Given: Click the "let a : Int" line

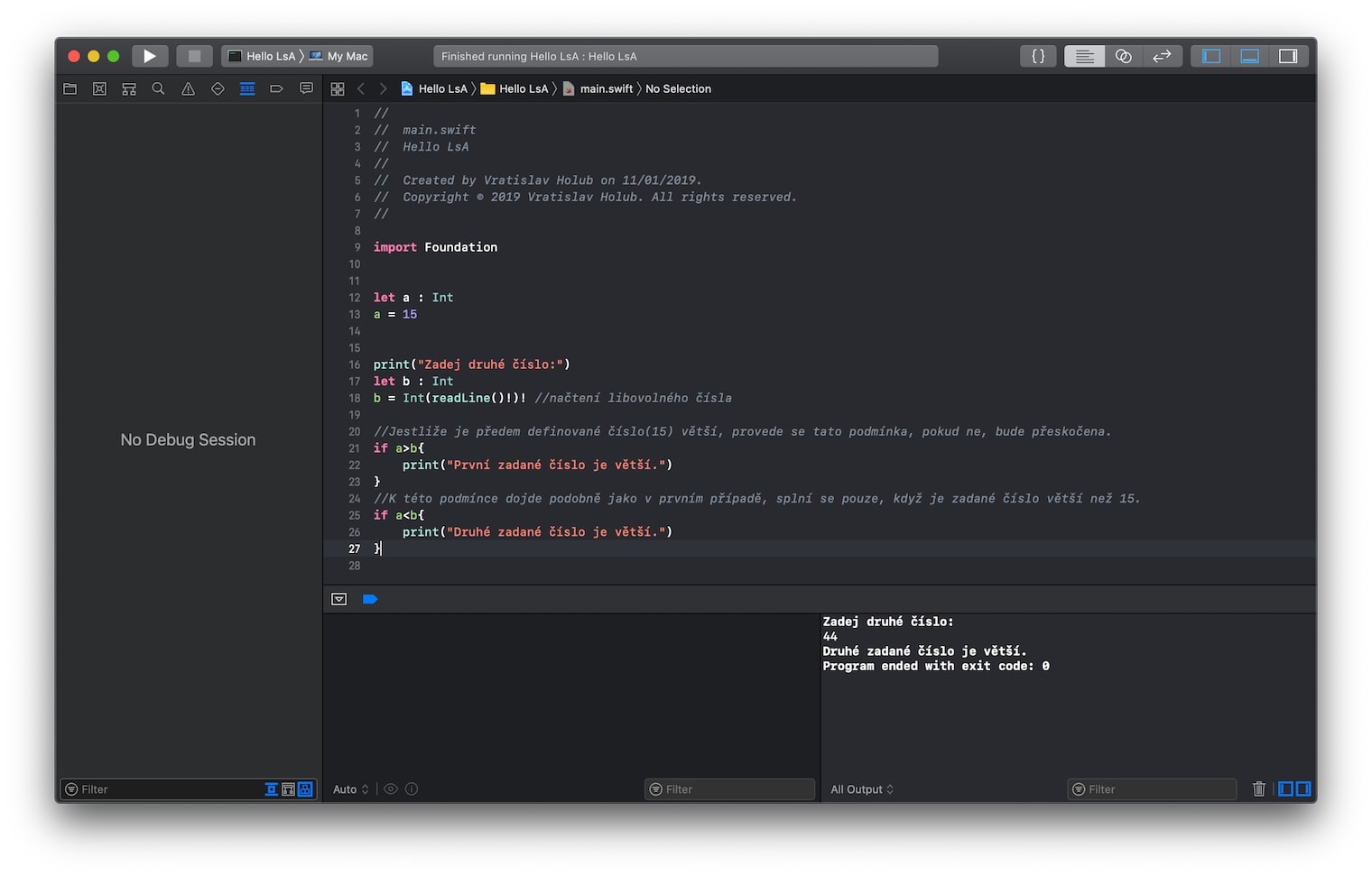Looking at the screenshot, I should [x=413, y=298].
